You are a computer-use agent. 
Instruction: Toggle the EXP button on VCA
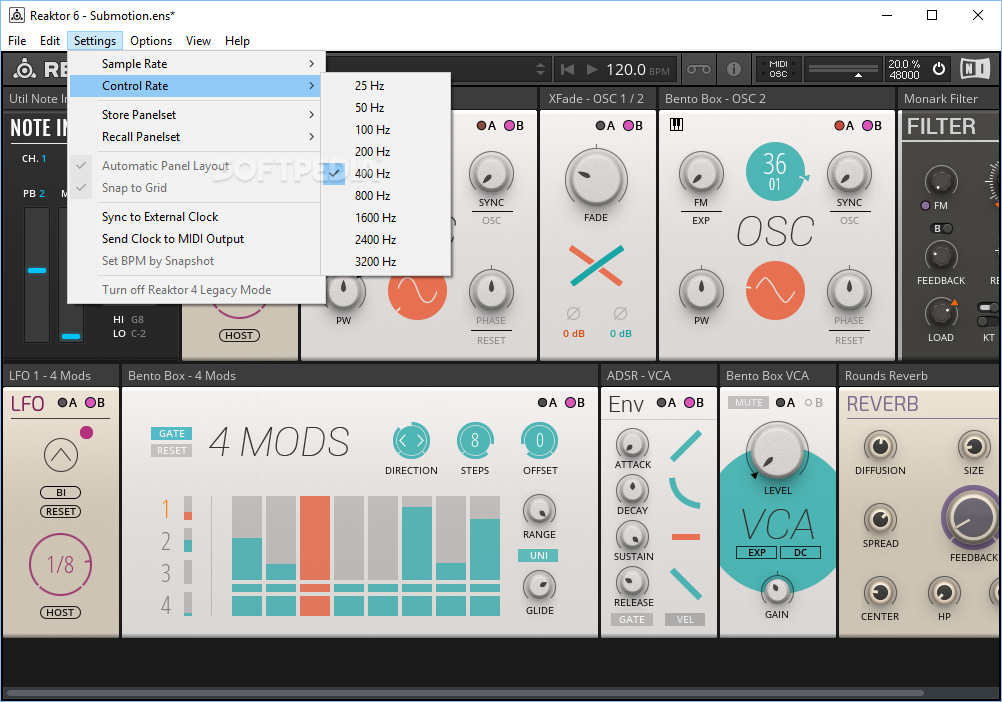pyautogui.click(x=757, y=553)
